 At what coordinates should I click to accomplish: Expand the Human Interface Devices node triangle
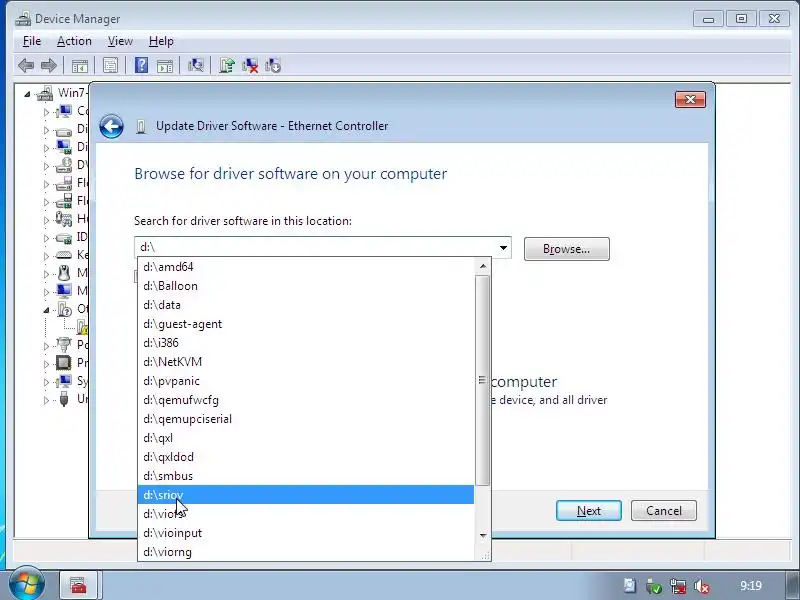click(x=46, y=220)
